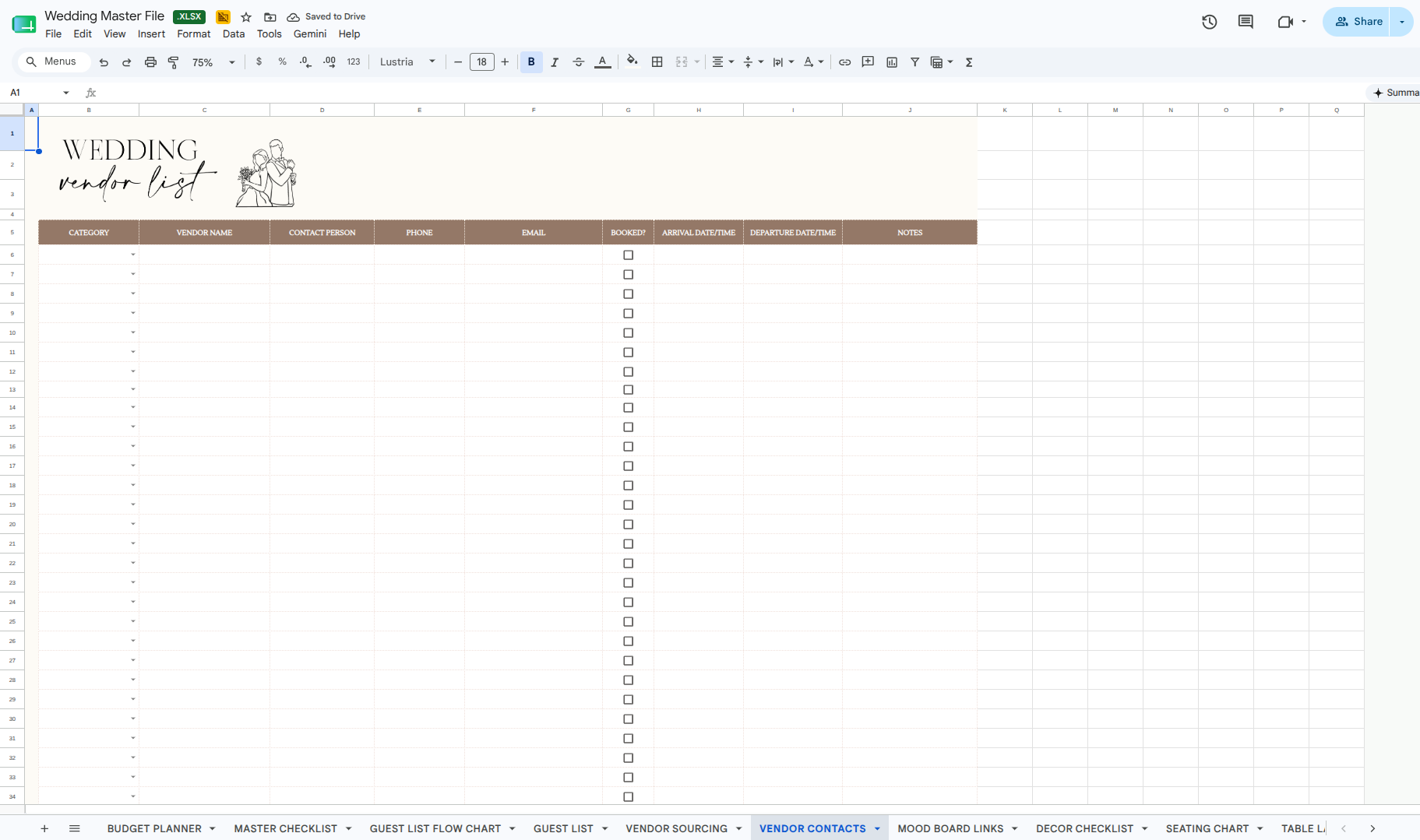The image size is (1420, 840).
Task: Click the Summarize Gemini button
Action: pyautogui.click(x=1396, y=93)
